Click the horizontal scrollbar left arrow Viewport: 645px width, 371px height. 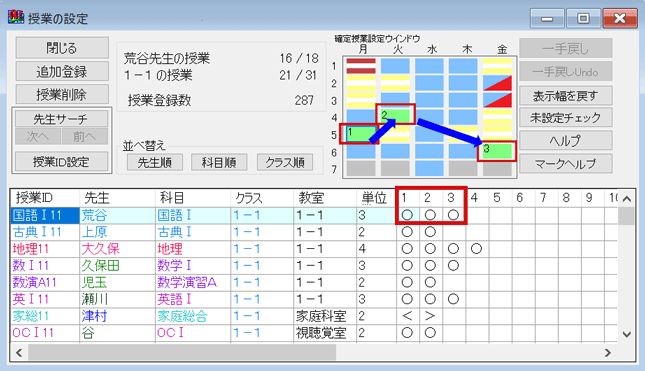pyautogui.click(x=19, y=352)
